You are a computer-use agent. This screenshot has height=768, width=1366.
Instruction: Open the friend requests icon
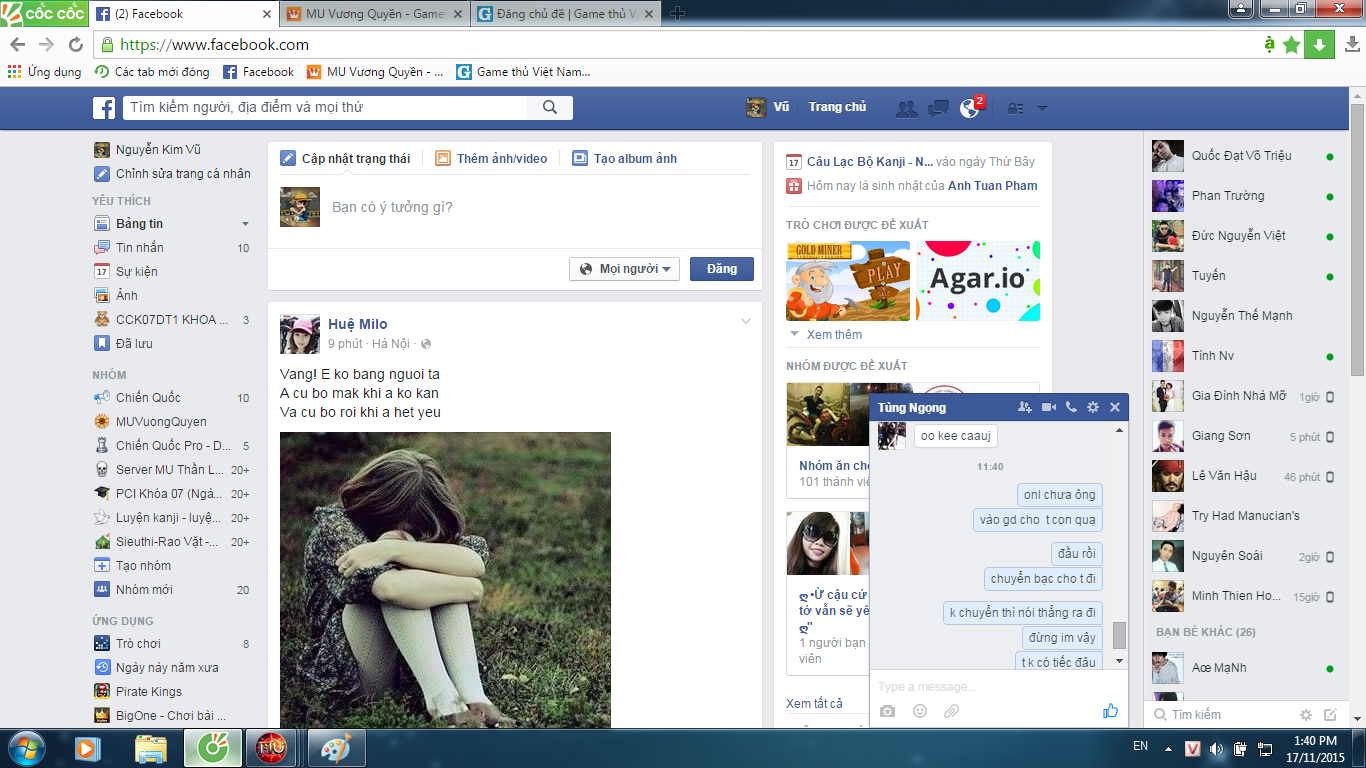coord(907,109)
